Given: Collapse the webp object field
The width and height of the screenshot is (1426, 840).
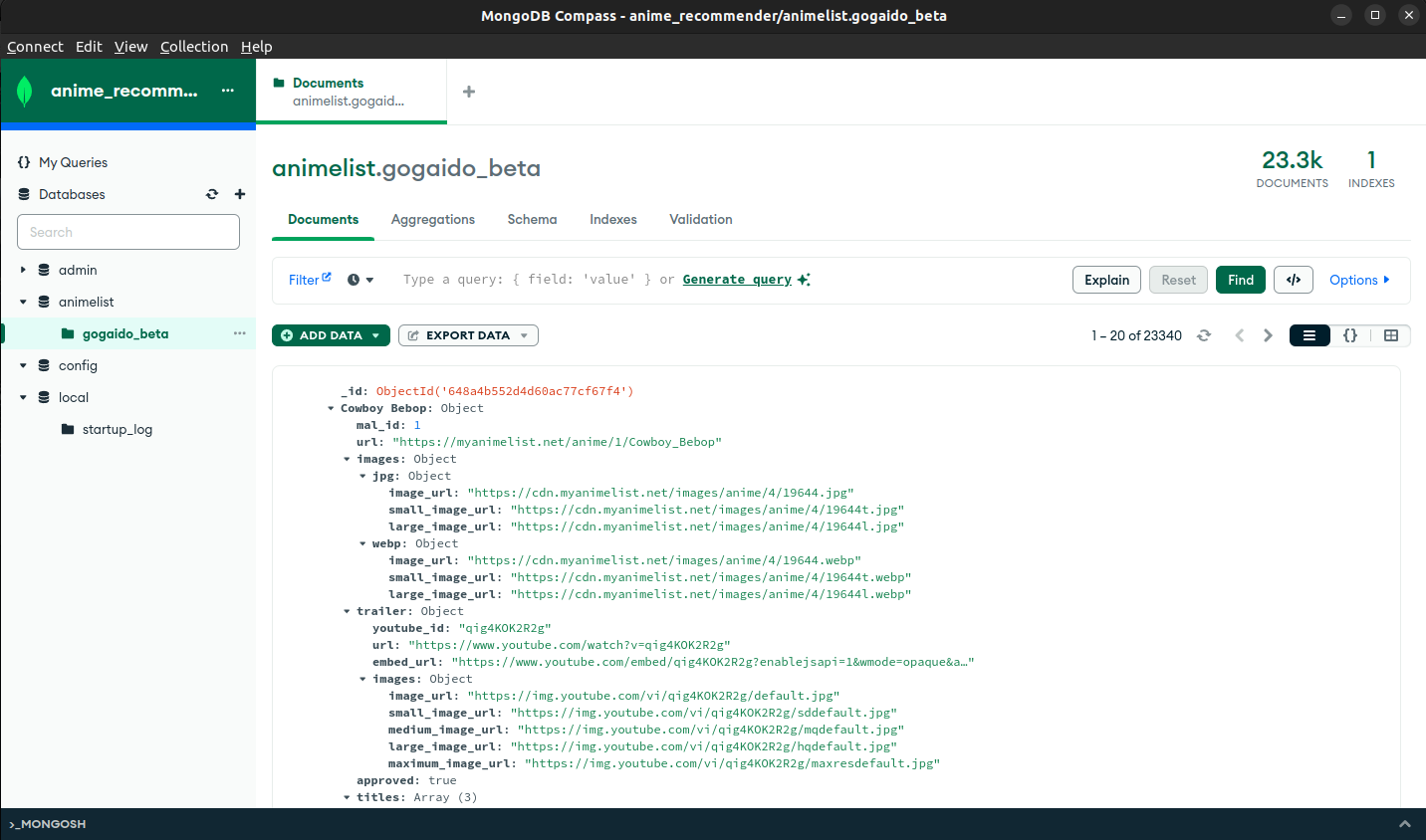Looking at the screenshot, I should (362, 544).
